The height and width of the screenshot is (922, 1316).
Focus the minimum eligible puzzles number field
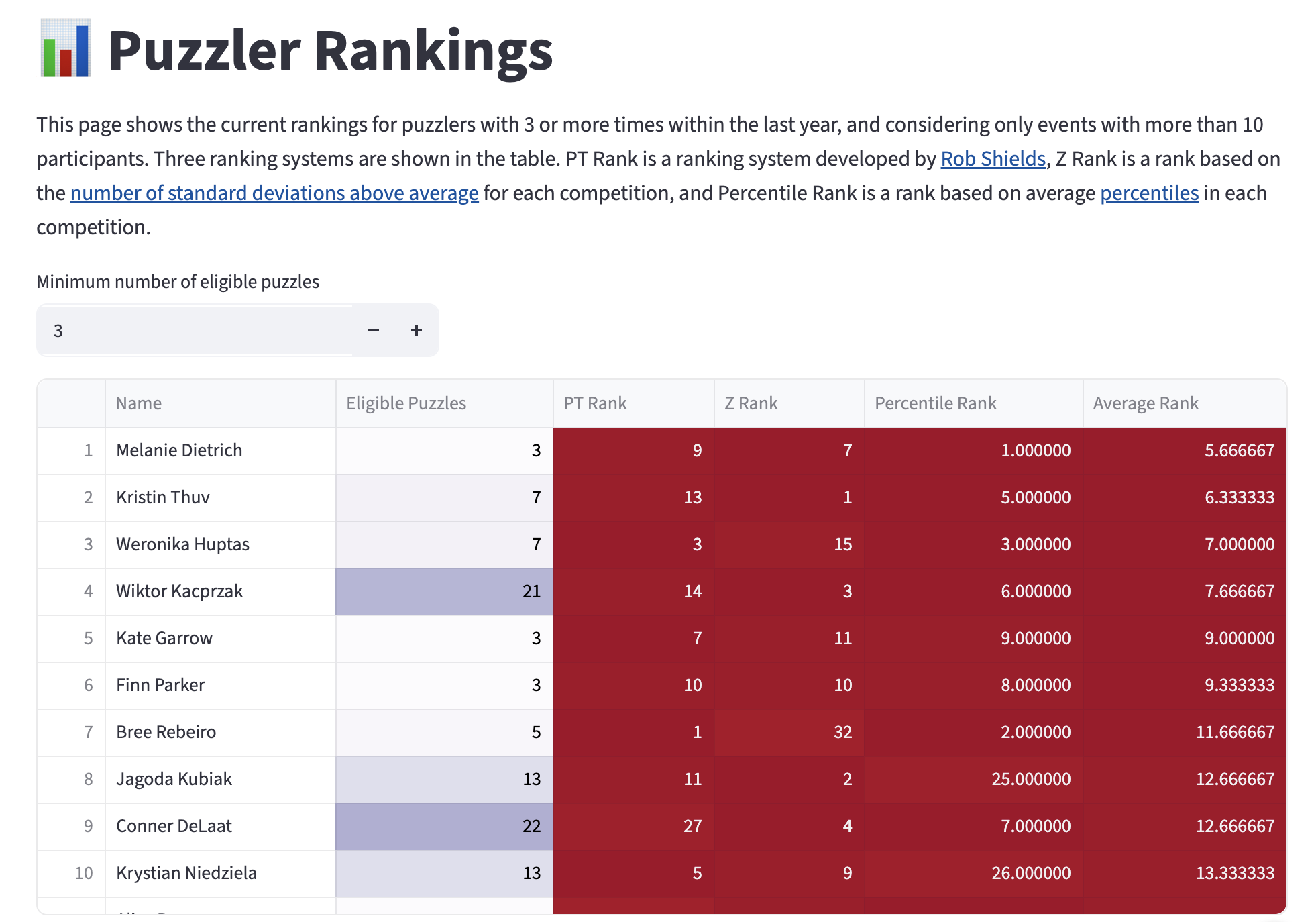(x=195, y=330)
